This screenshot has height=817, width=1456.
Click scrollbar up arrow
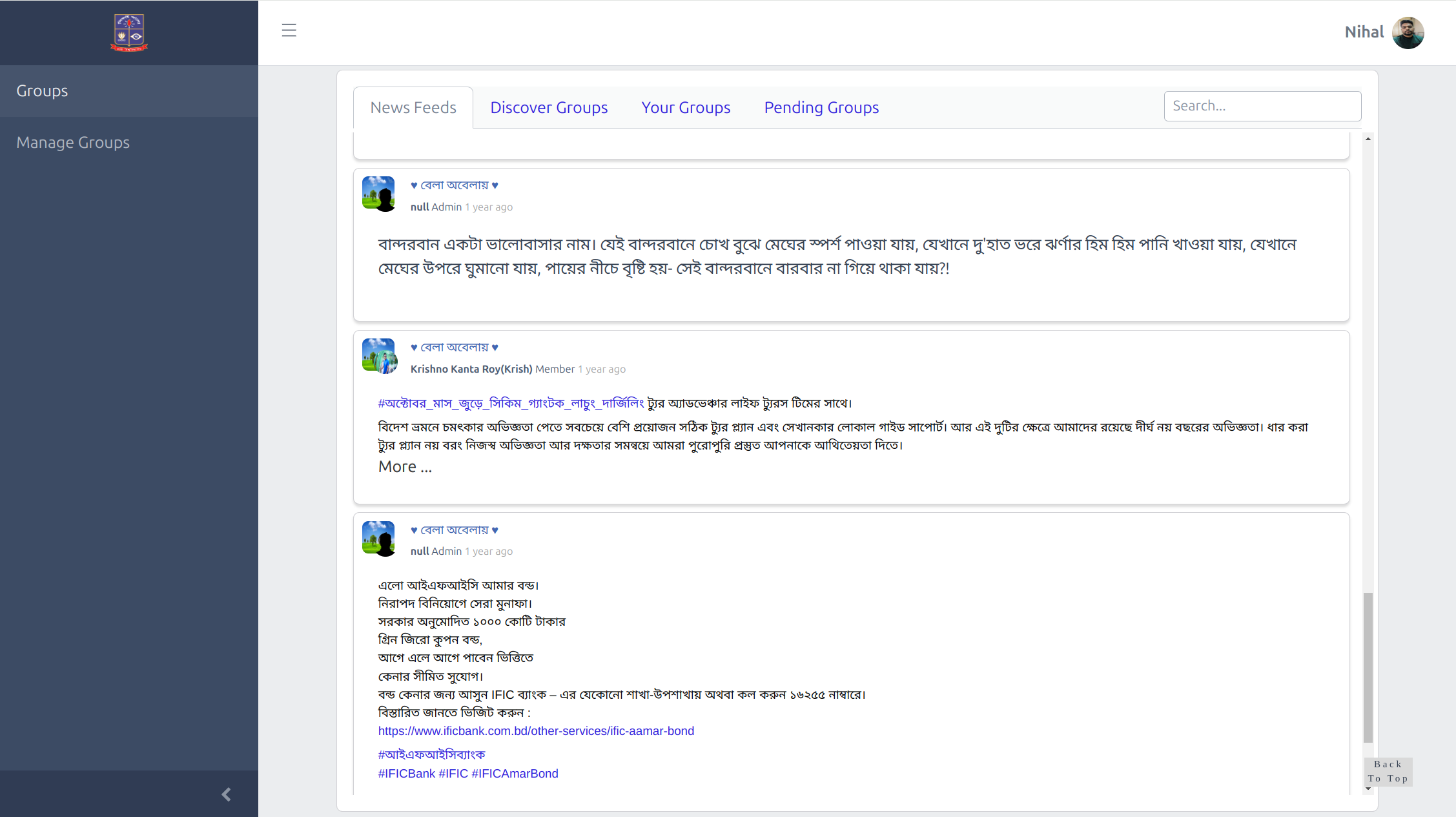pos(1368,139)
